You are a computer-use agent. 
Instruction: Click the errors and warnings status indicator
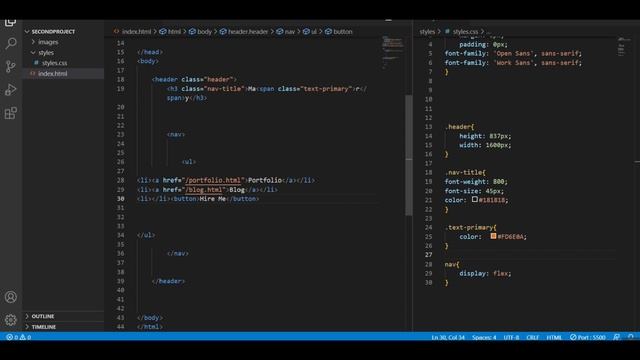[x=19, y=337]
